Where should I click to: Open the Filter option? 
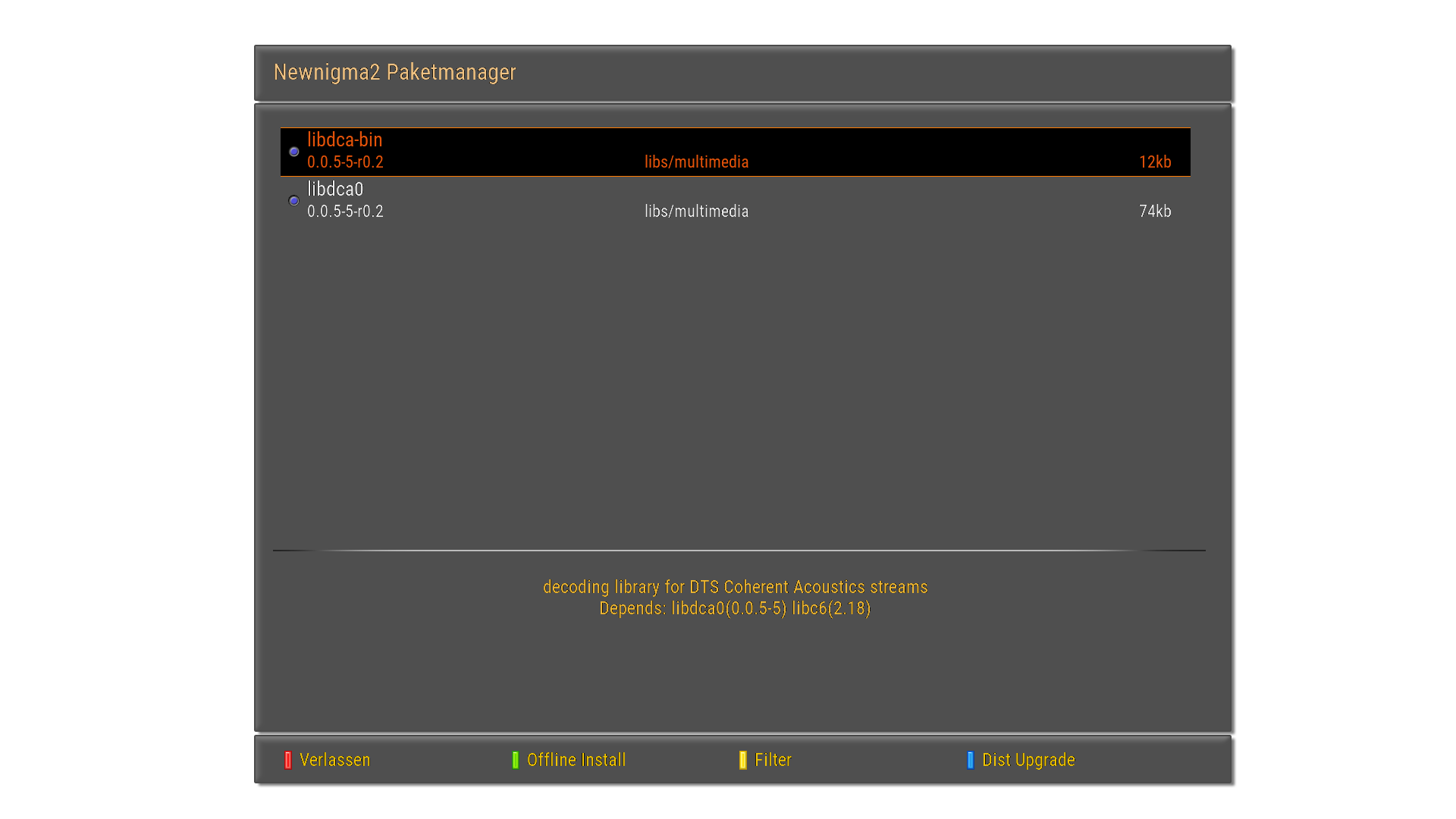point(773,760)
